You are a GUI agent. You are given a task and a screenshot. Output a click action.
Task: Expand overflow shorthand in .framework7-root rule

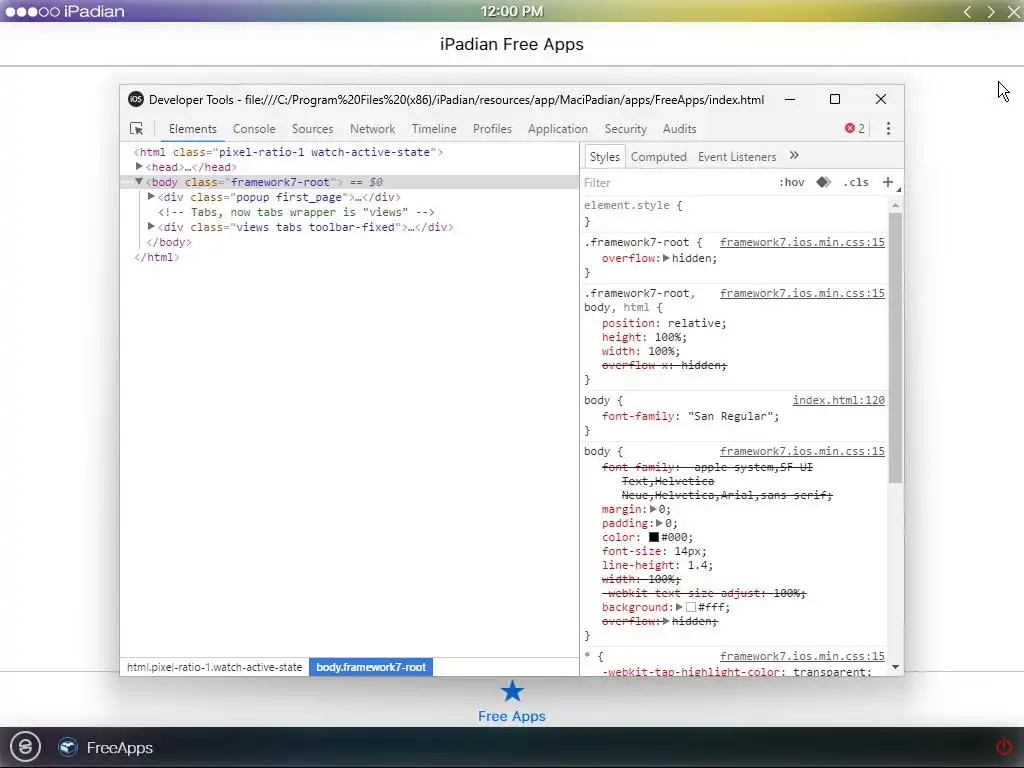point(666,258)
